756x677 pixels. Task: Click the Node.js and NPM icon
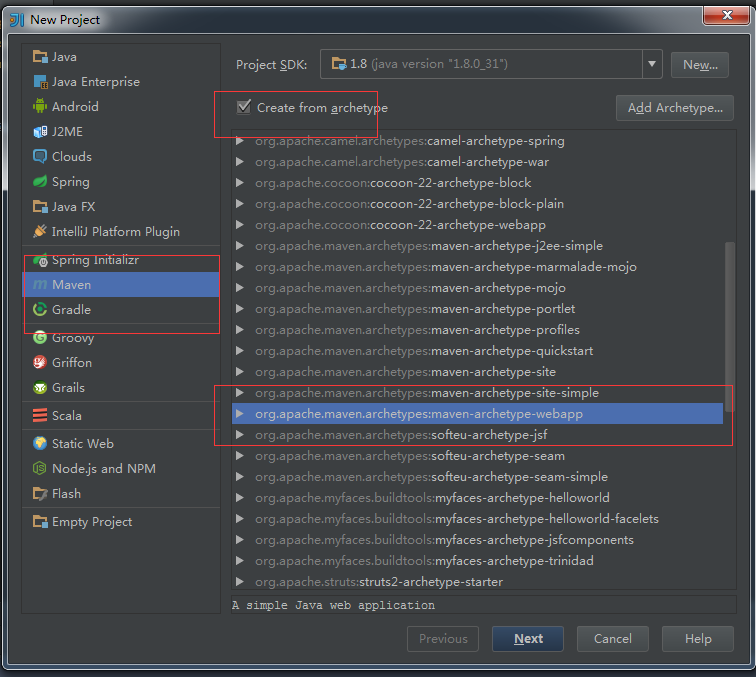(x=40, y=469)
